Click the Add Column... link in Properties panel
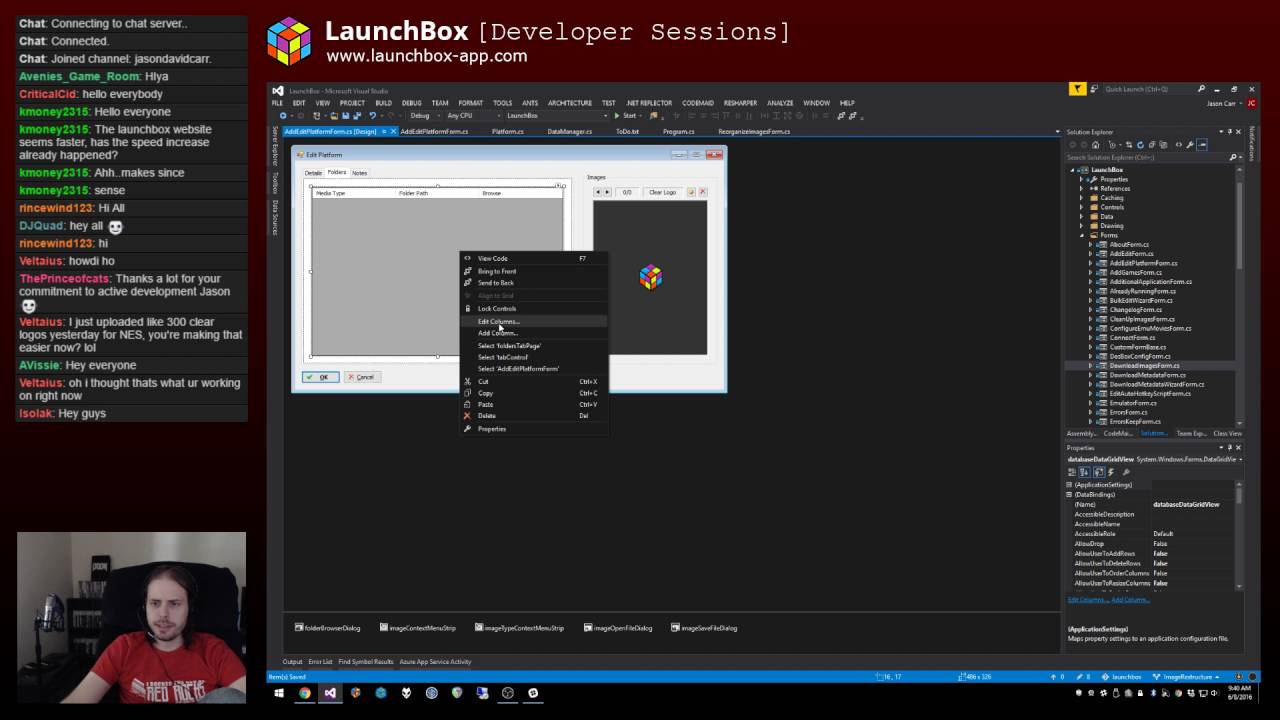1280x720 pixels. [1130, 599]
